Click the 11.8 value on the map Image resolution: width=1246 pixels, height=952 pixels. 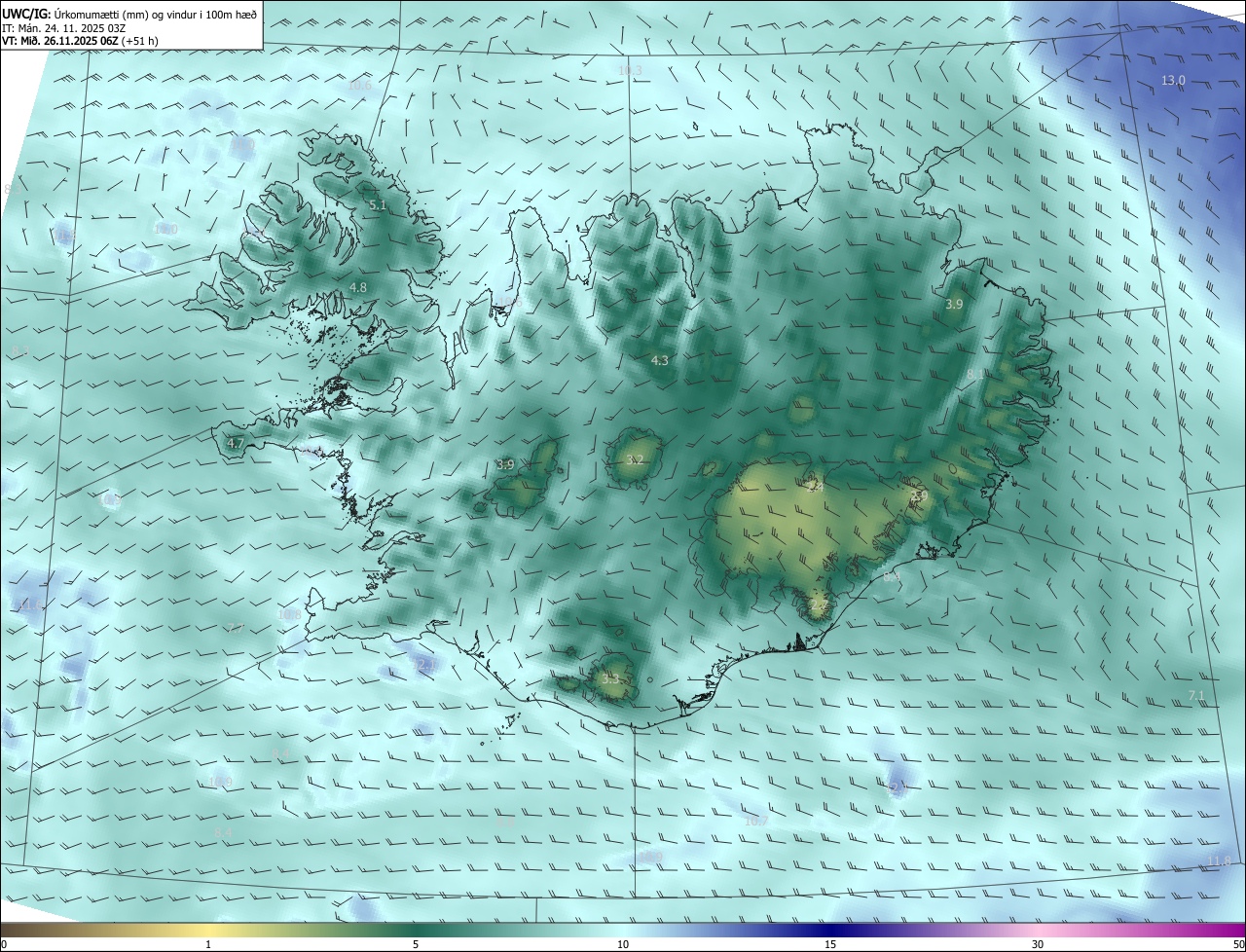(1219, 860)
